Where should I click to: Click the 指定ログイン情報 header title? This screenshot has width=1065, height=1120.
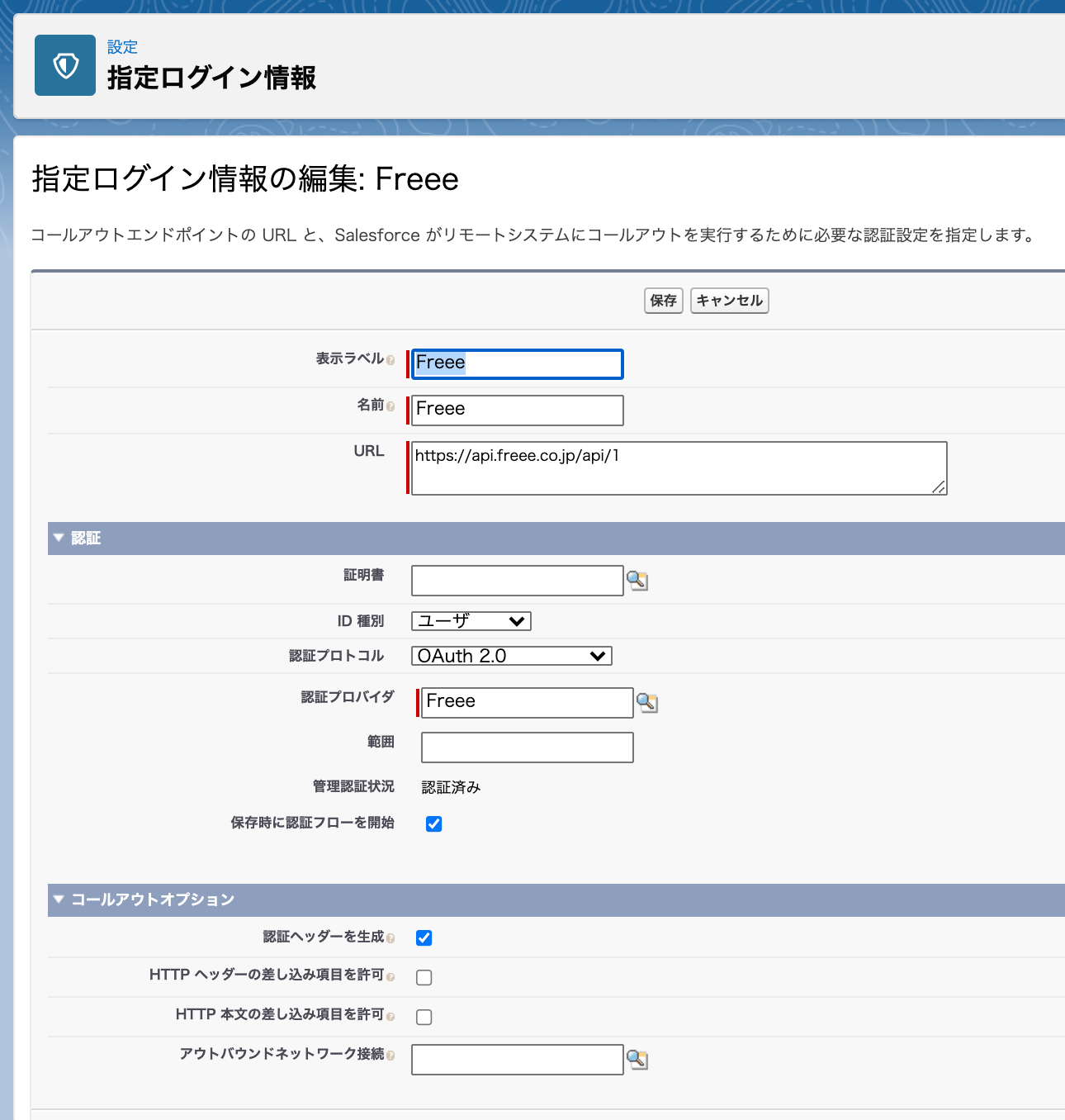point(211,78)
